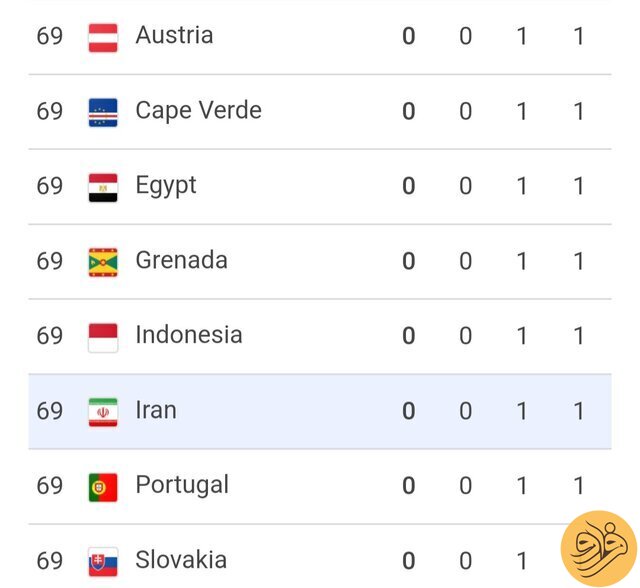Open the Cape Verde country link

[198, 110]
